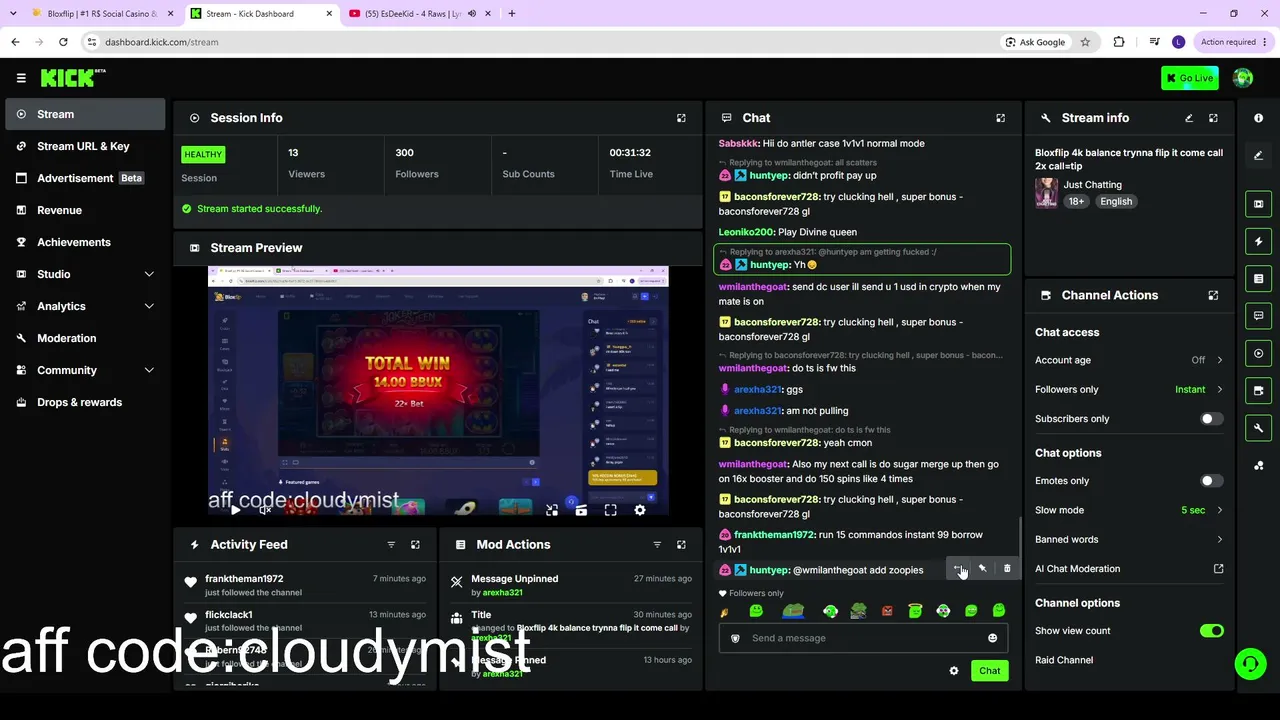Select Stream in the sidebar
This screenshot has width=1280, height=720.
pos(85,114)
